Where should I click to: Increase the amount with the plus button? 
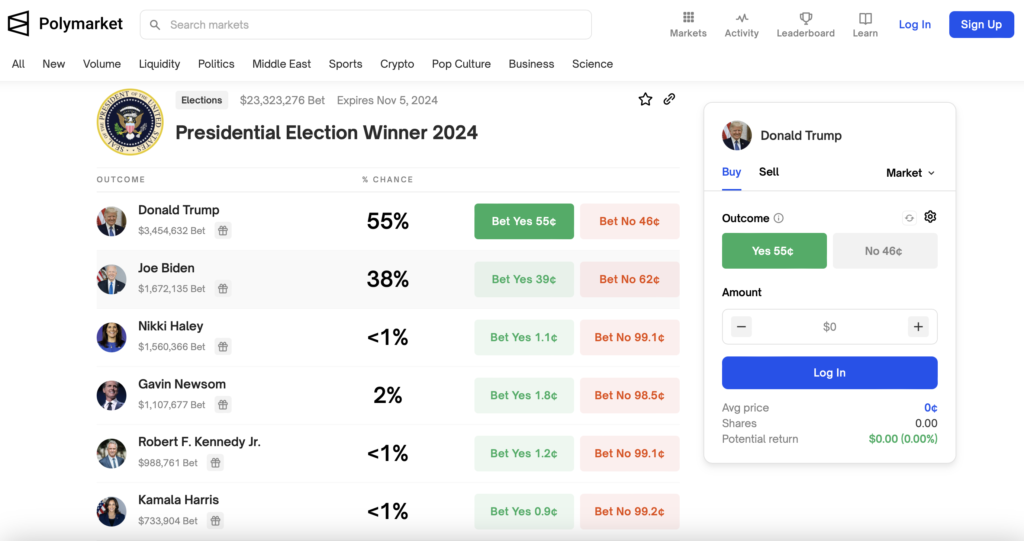coord(918,327)
